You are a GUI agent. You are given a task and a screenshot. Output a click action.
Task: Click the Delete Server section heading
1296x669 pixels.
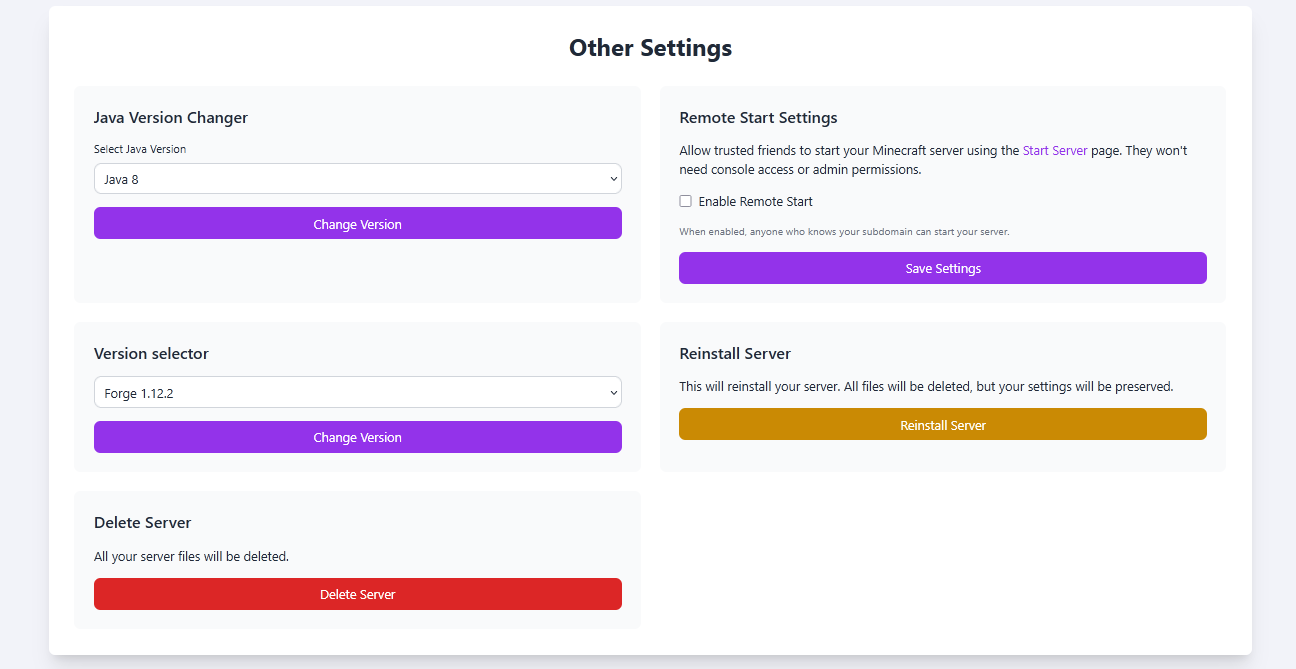142,523
